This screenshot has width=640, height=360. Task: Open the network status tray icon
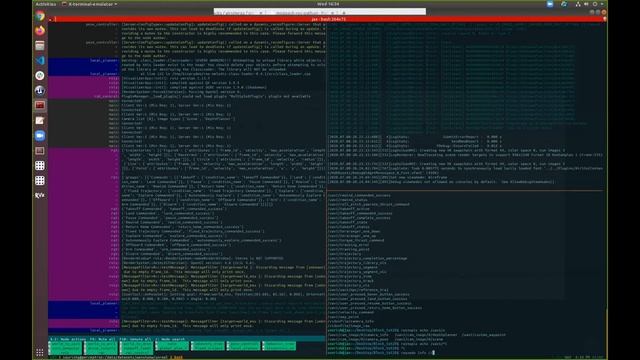click(x=578, y=4)
